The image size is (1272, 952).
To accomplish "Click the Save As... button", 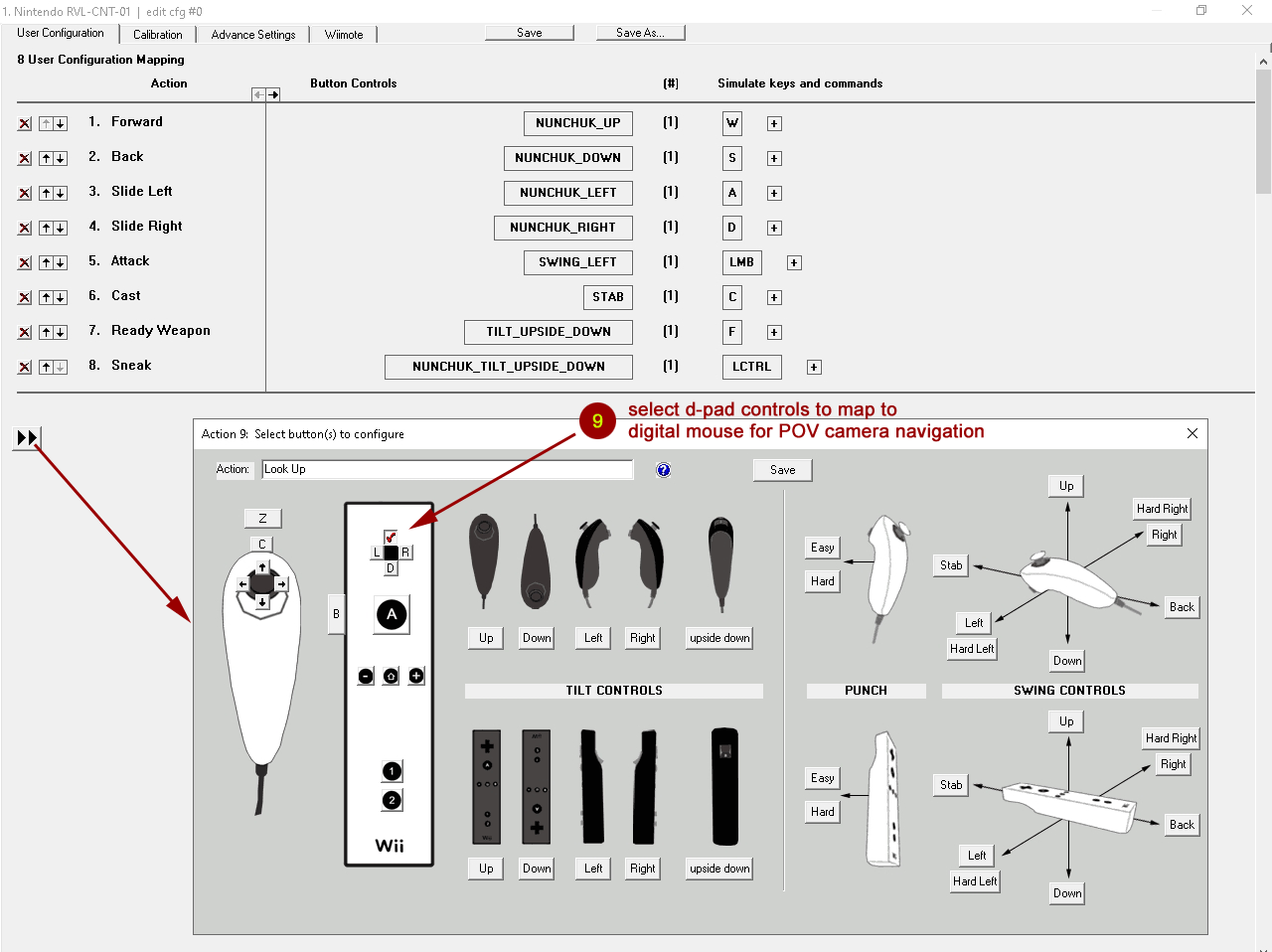I will point(640,33).
